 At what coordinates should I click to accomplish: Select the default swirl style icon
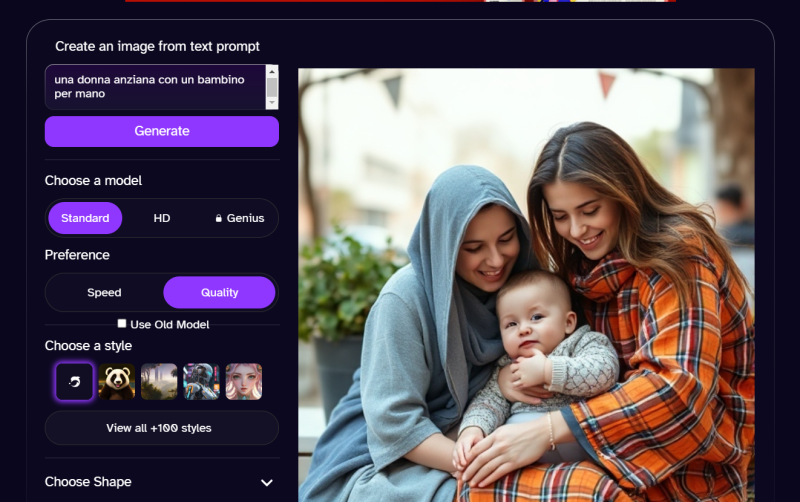point(74,382)
